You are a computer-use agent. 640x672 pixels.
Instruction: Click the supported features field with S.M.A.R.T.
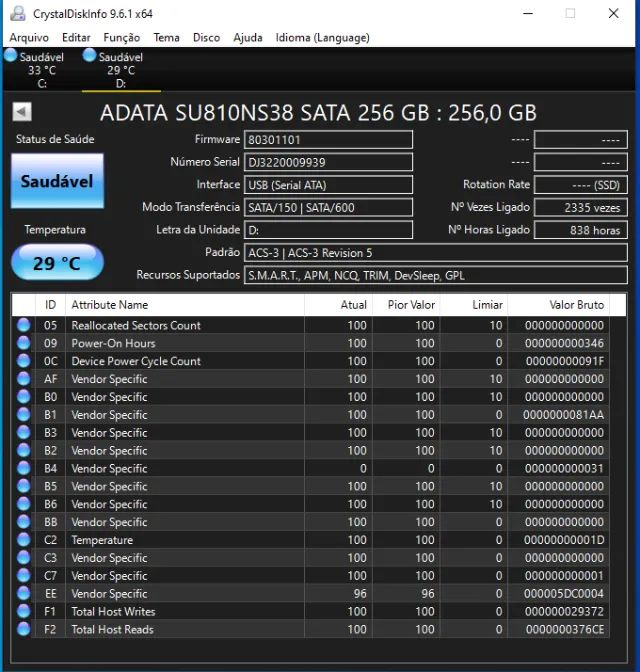pyautogui.click(x=436, y=276)
